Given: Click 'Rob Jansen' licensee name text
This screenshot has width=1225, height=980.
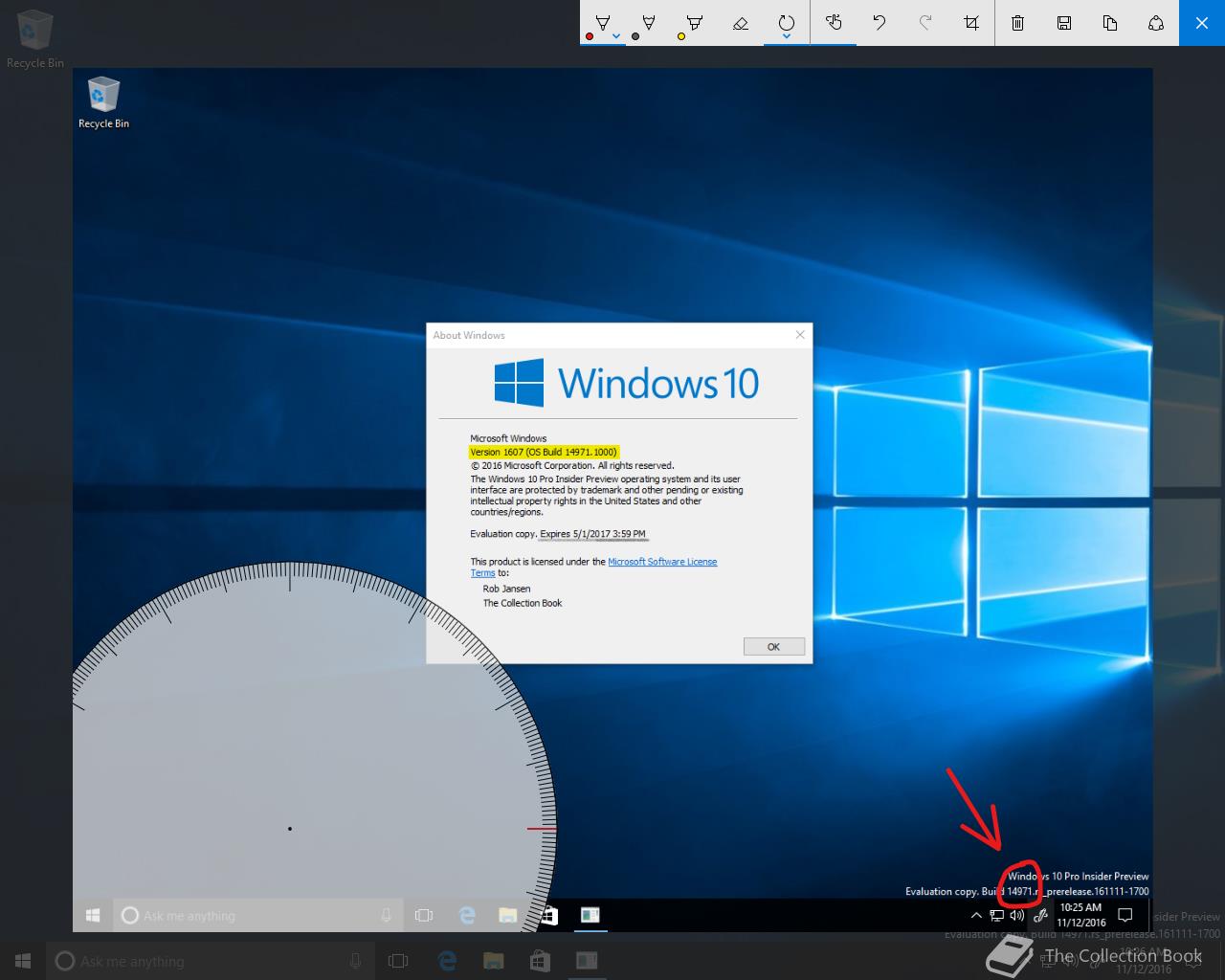Looking at the screenshot, I should coord(506,589).
